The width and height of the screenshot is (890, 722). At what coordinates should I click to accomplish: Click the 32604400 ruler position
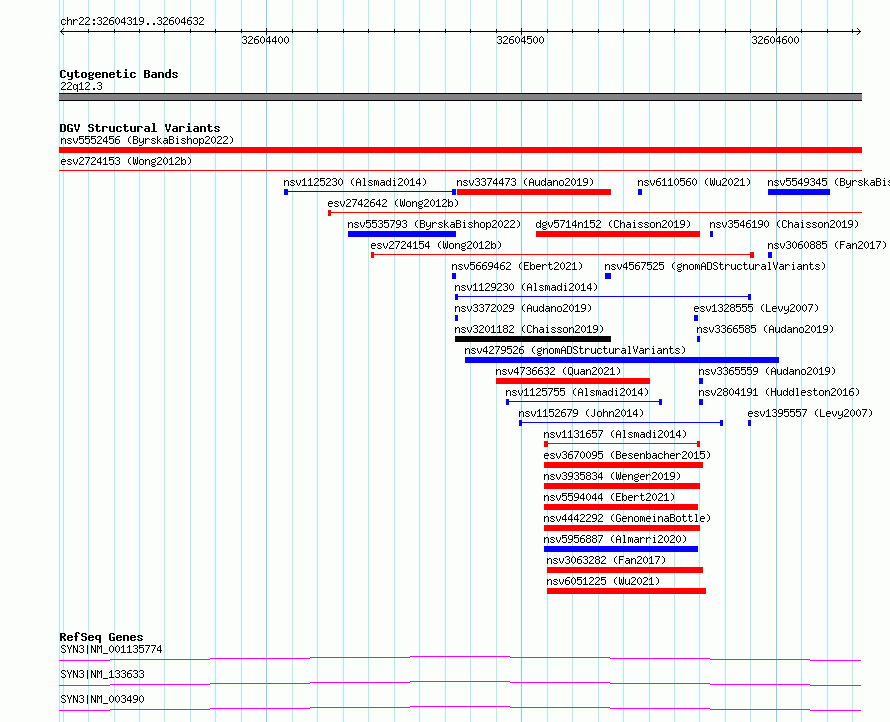tap(266, 40)
